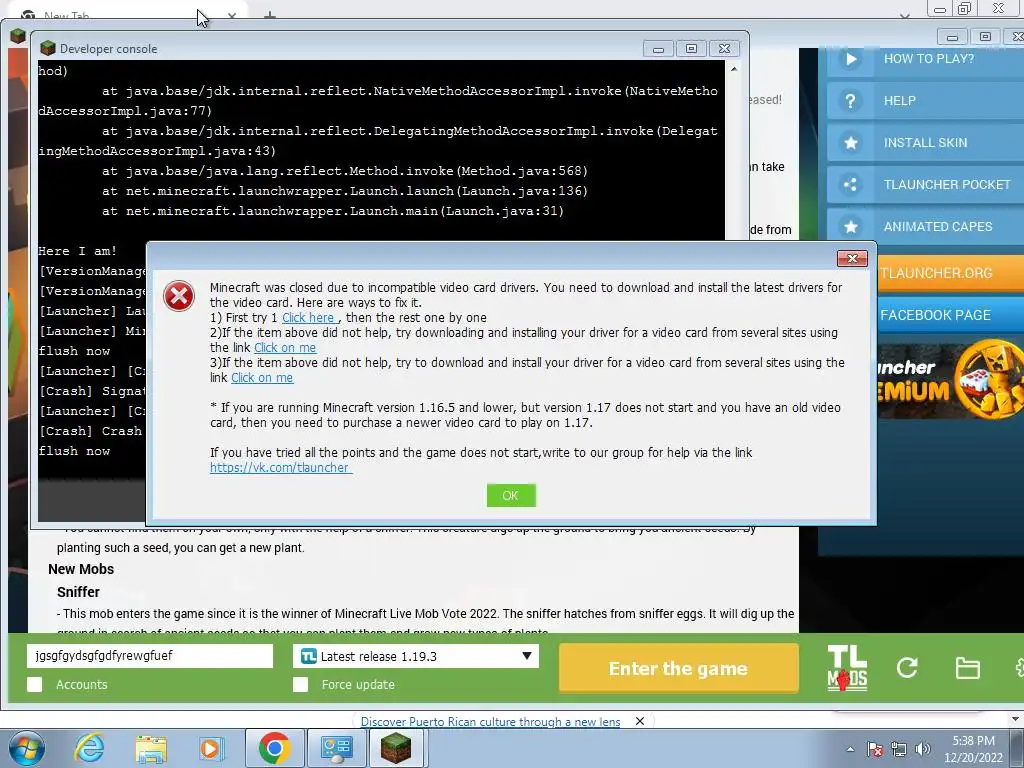
Task: Click the 'New Mobs' heading text
Action: 81,569
